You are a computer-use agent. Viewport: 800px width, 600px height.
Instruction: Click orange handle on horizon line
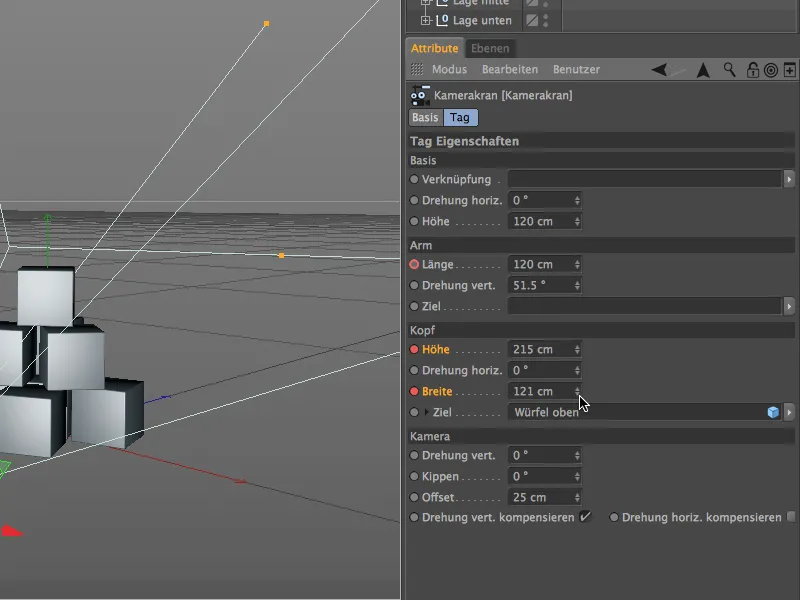click(281, 255)
